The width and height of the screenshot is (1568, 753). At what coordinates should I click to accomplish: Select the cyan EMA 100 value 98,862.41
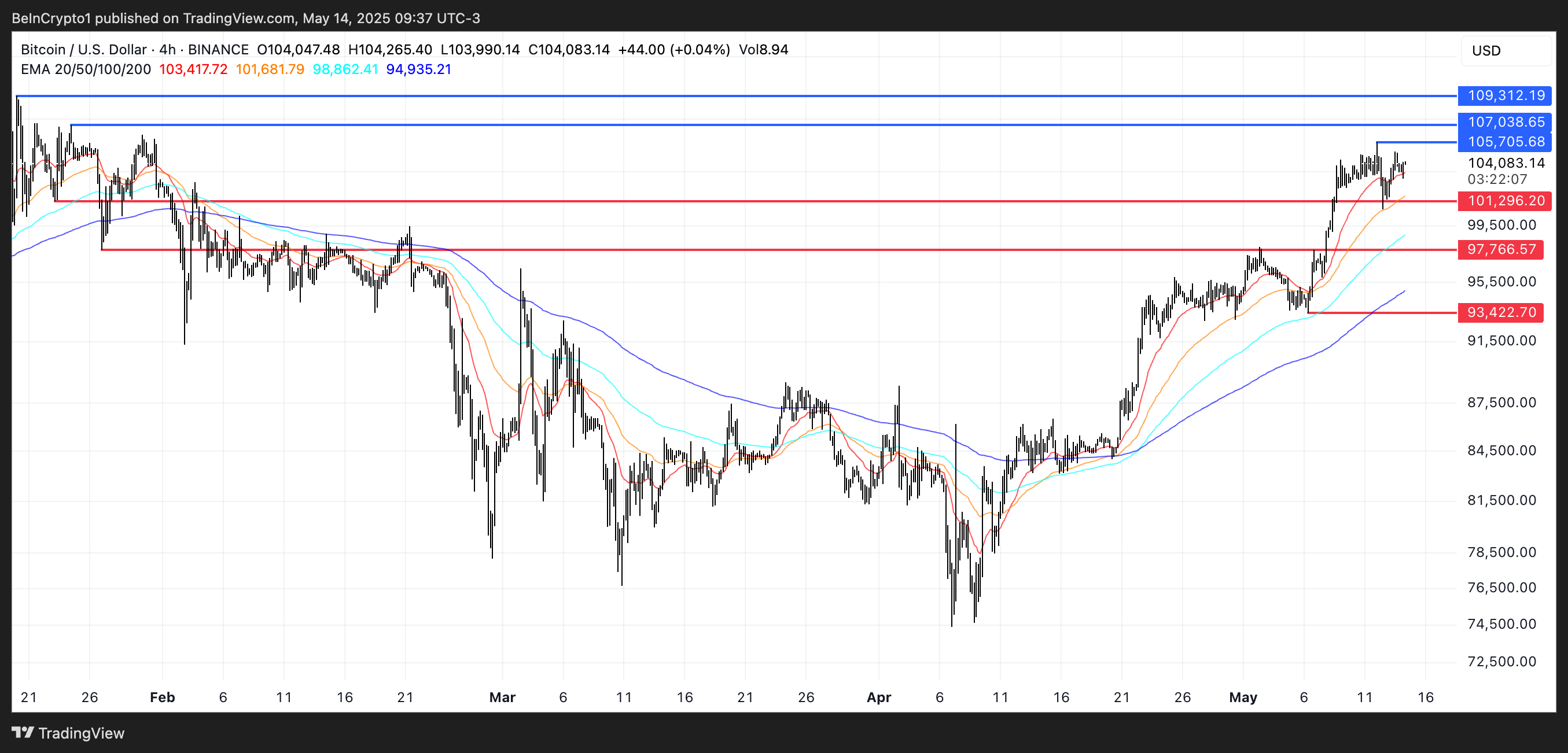pyautogui.click(x=344, y=69)
